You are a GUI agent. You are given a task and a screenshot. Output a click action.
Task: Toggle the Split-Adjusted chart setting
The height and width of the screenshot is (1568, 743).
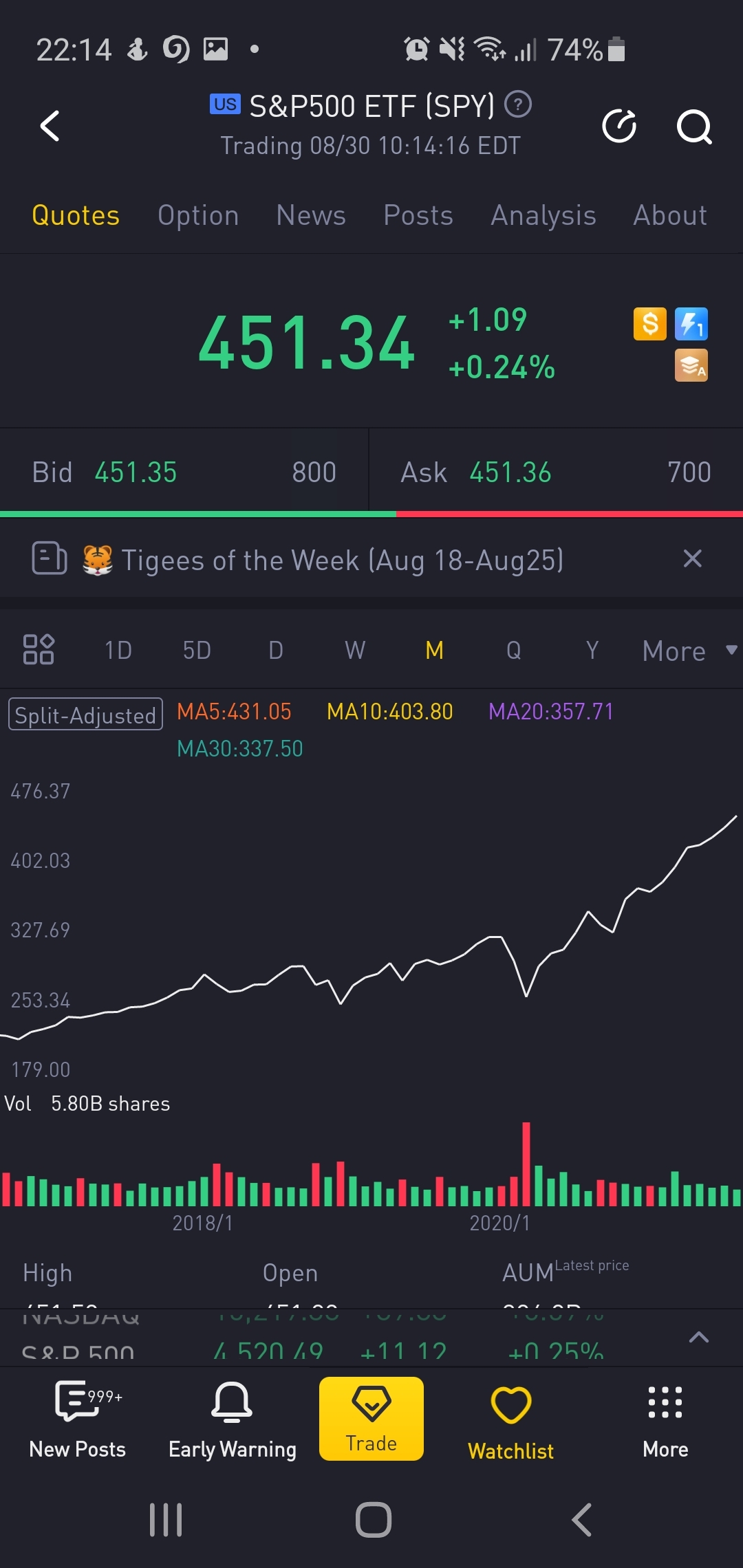(x=85, y=715)
